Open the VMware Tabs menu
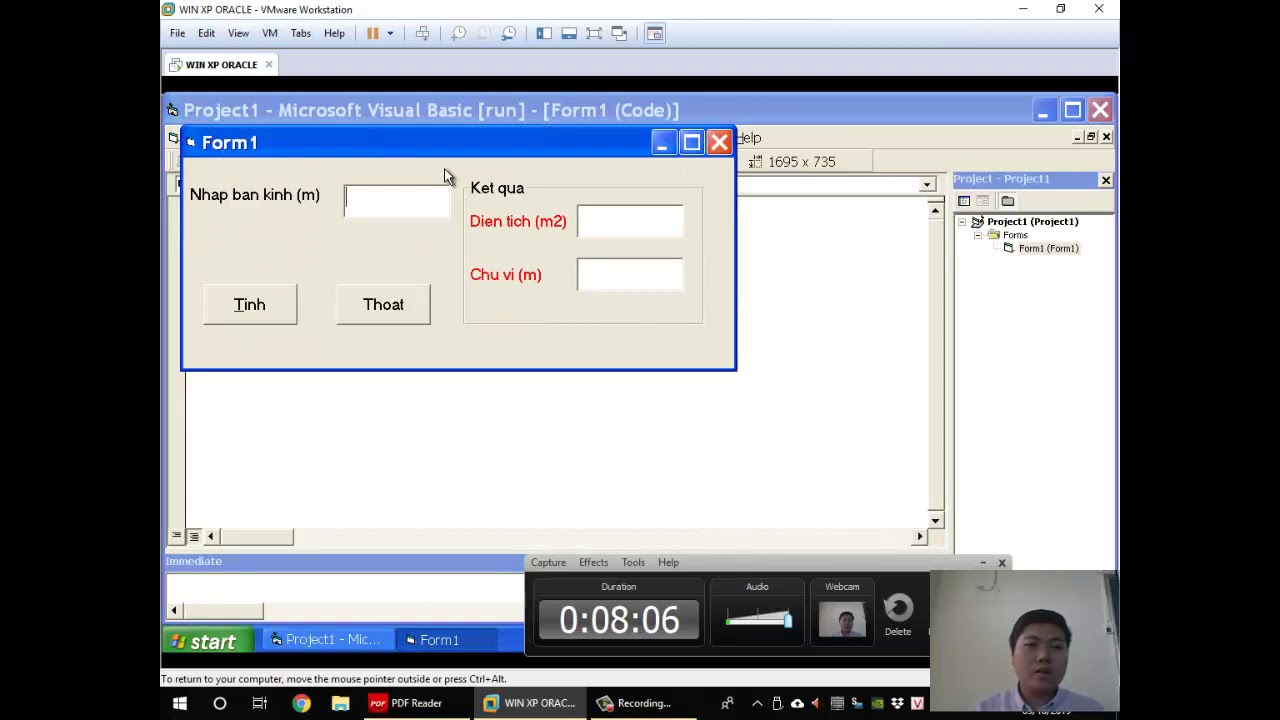The width and height of the screenshot is (1280, 720). pos(301,33)
